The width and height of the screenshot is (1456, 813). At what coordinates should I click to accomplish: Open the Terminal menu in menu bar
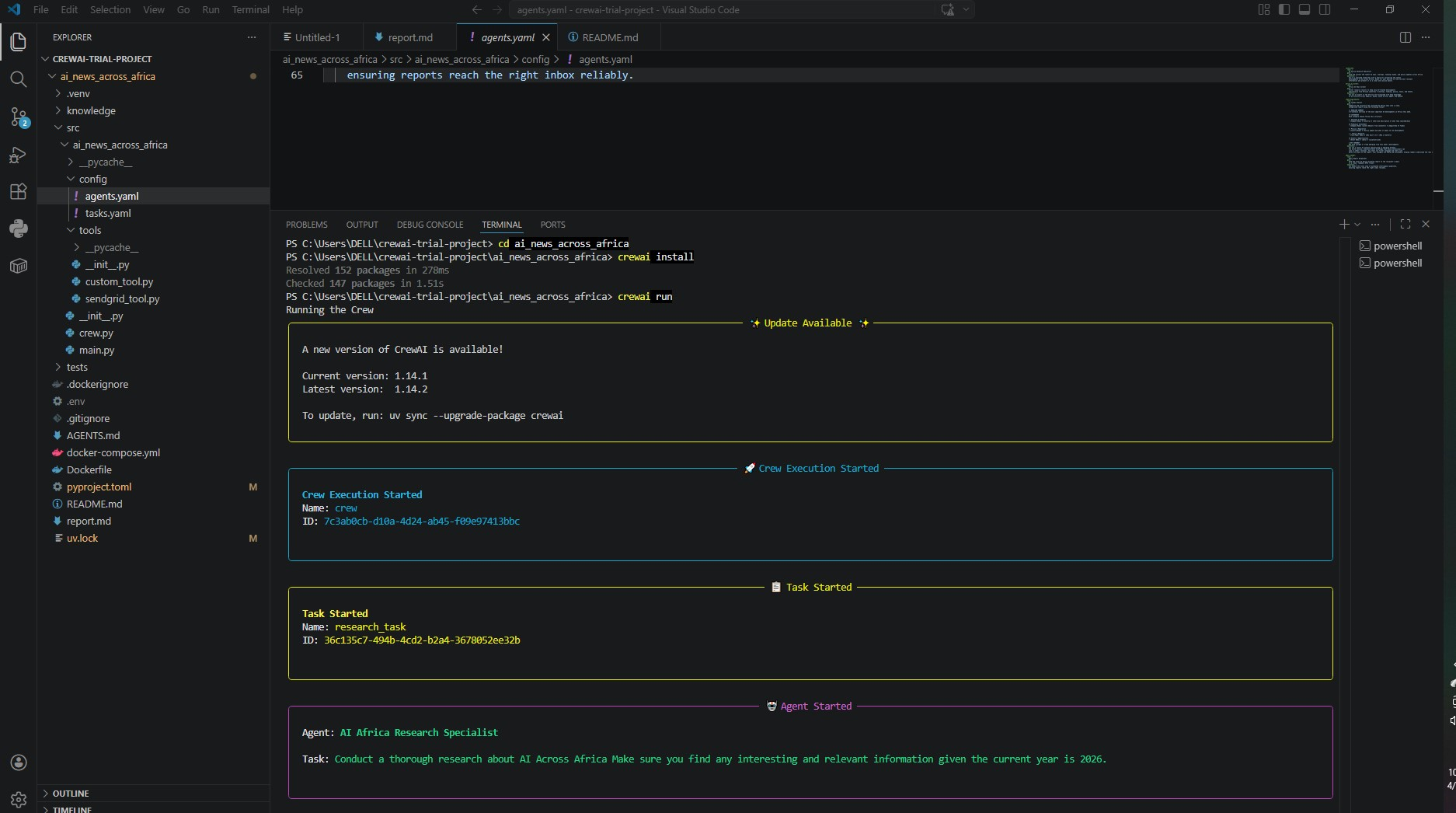coord(250,9)
